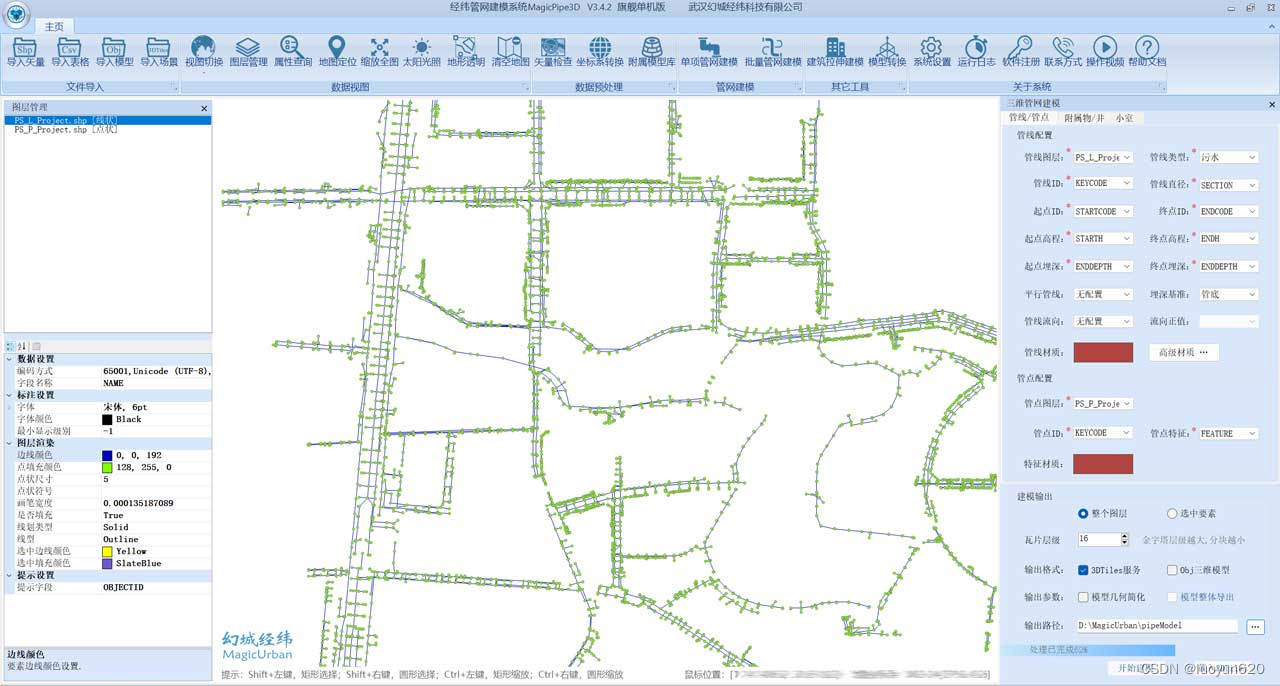Open the 管线图层 PS_L_Proje dropdown
This screenshot has width=1280, height=686.
coord(1103,157)
